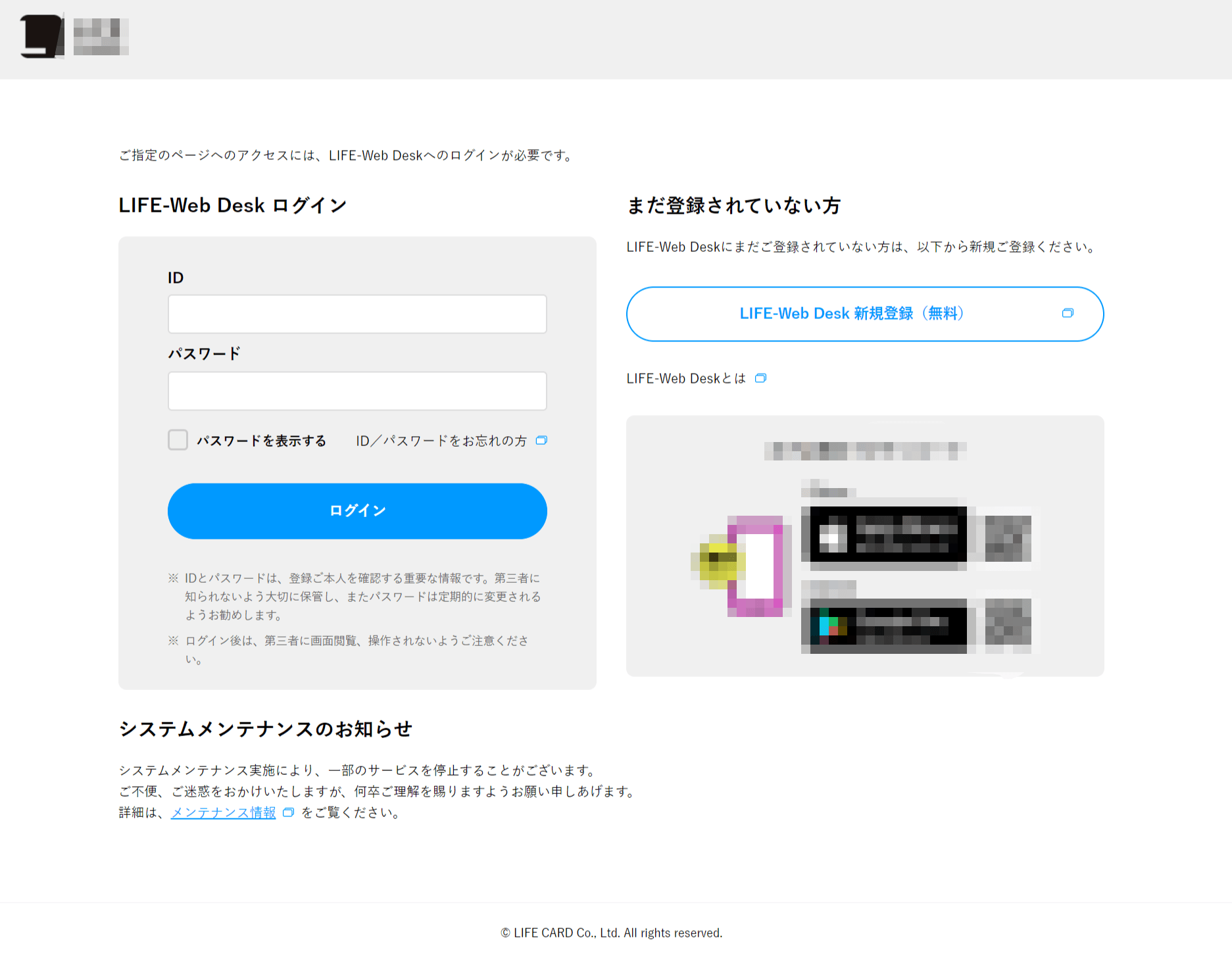Click the ID input field
1232x963 pixels.
click(x=357, y=314)
